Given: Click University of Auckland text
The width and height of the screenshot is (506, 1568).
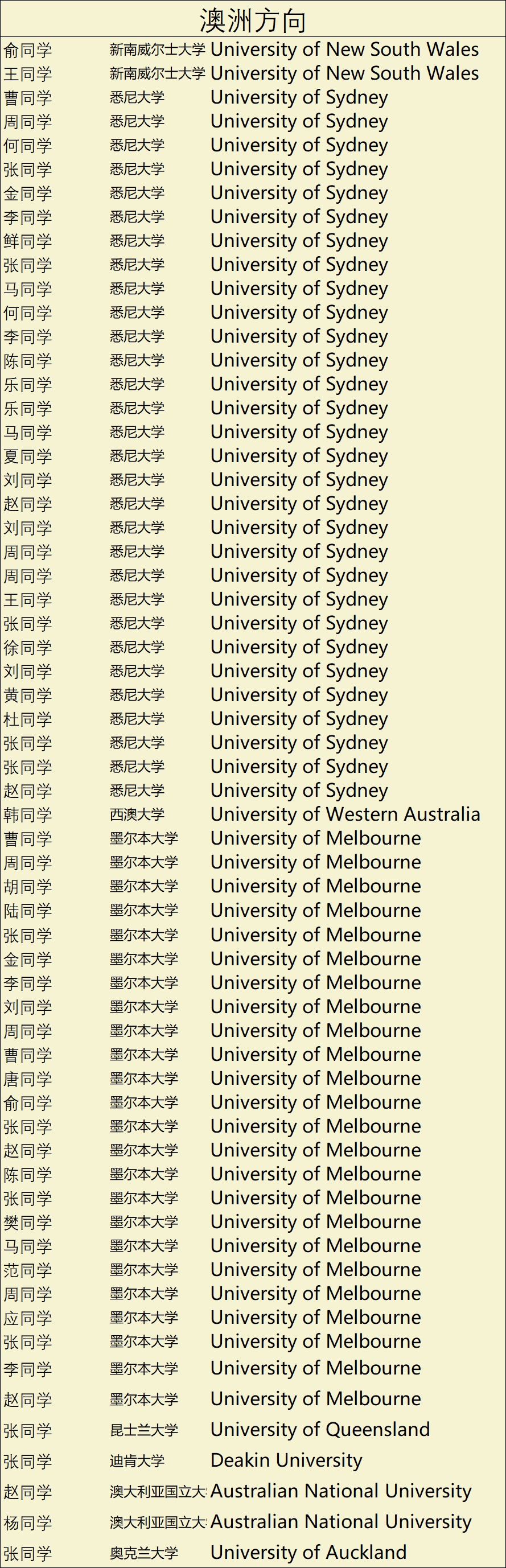Looking at the screenshot, I should point(308,1552).
